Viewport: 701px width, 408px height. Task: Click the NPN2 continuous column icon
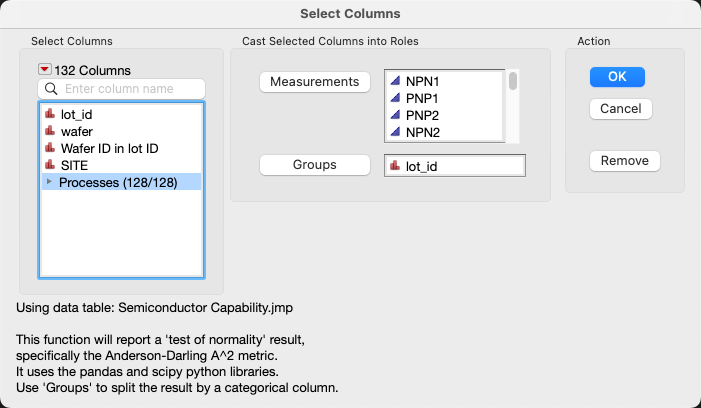(x=395, y=132)
